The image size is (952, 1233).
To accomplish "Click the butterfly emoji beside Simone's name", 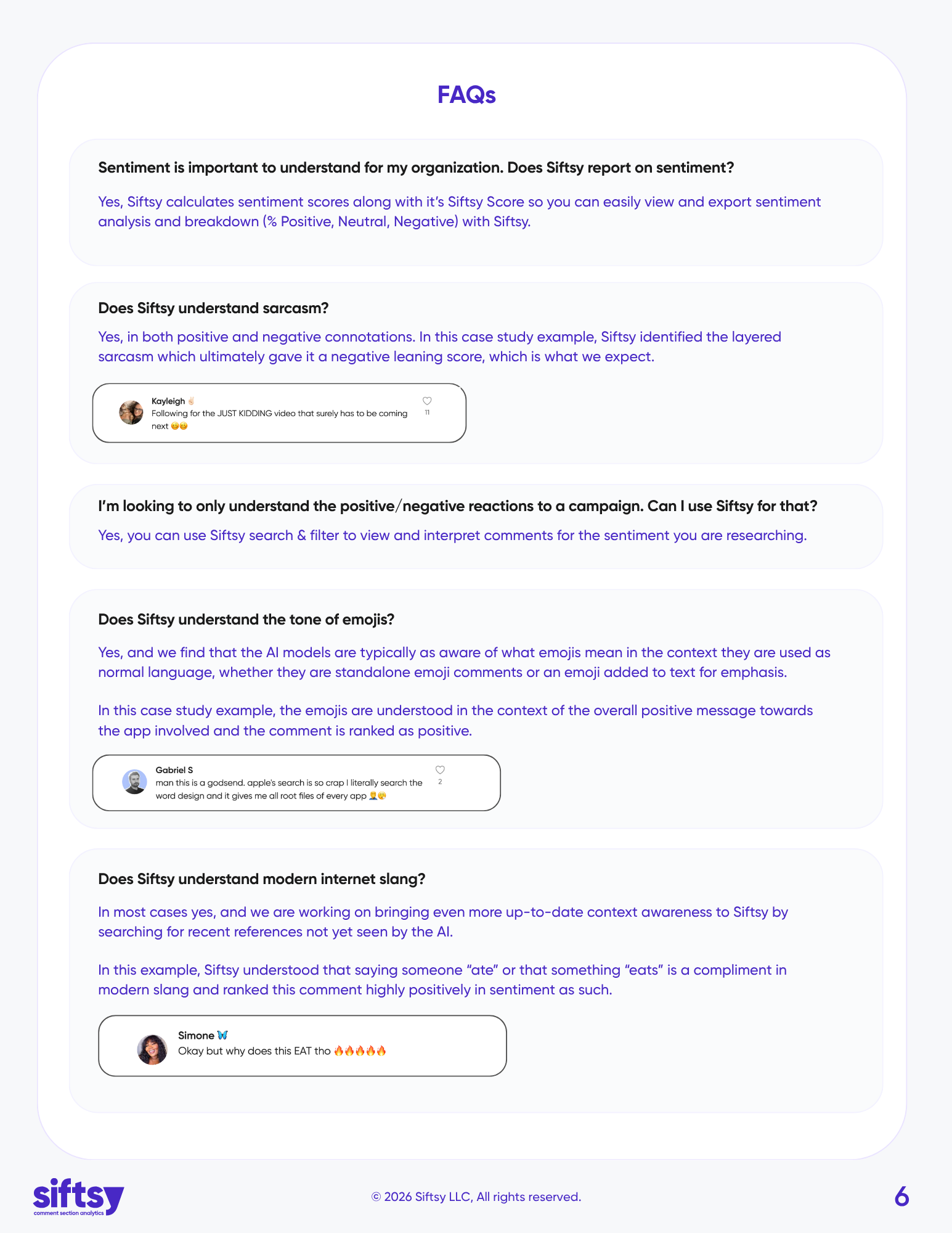I will click(222, 1035).
